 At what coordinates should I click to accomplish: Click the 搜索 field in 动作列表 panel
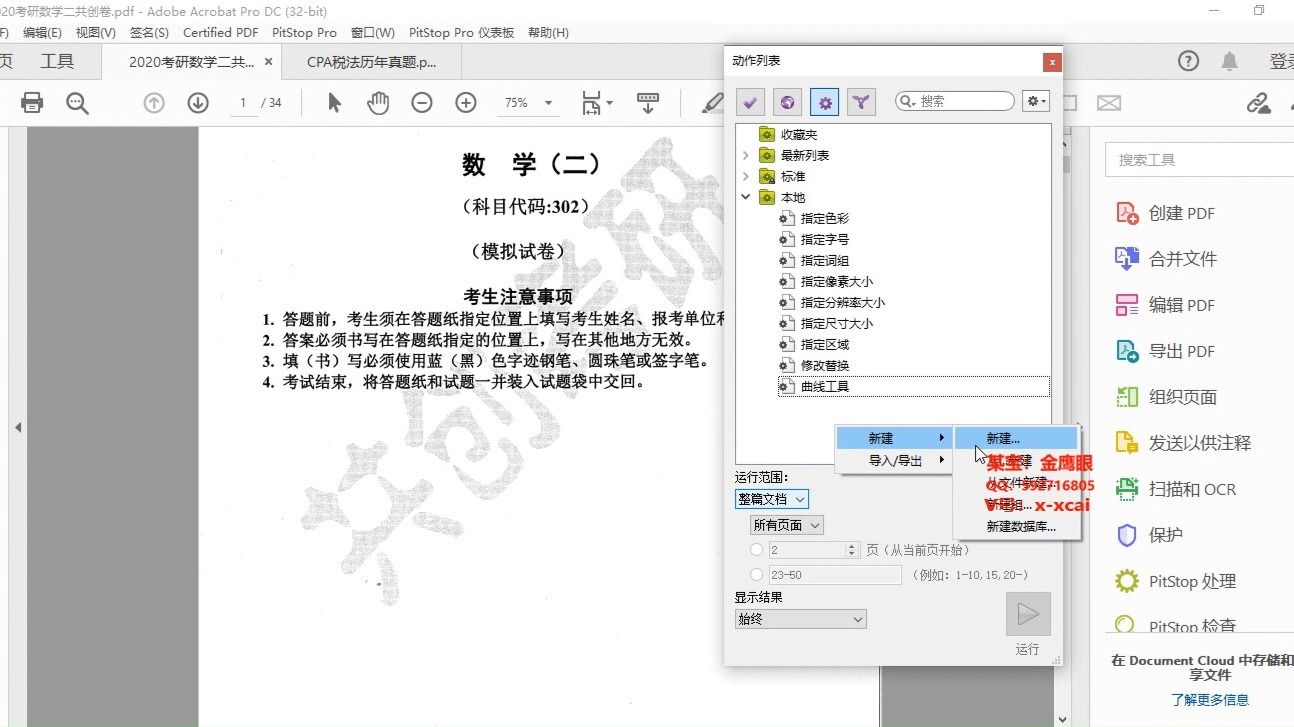(953, 100)
